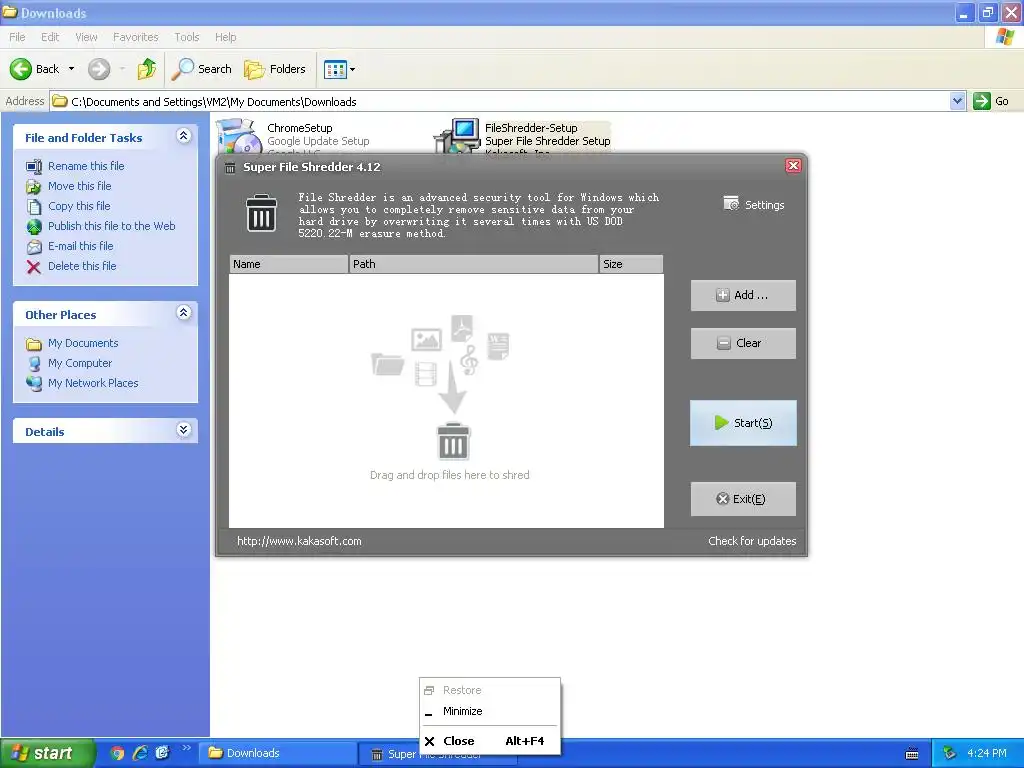Switch to Downloads taskbar button

pyautogui.click(x=278, y=753)
